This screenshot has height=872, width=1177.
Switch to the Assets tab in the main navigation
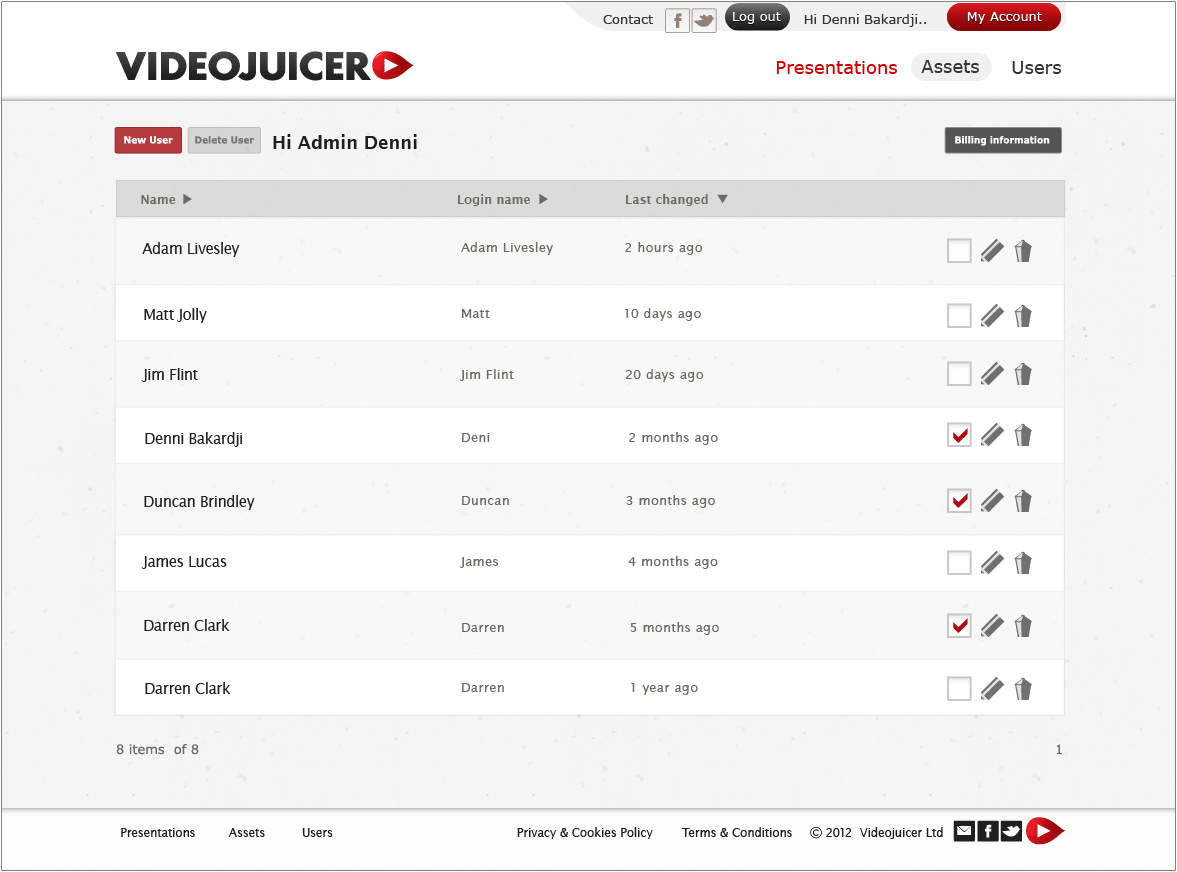point(950,67)
